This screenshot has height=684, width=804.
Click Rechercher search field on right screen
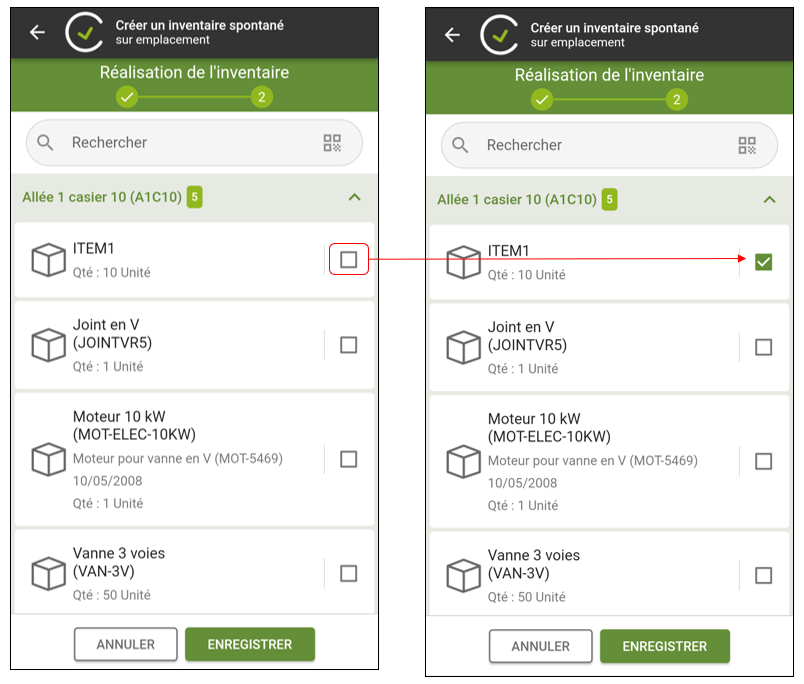pos(609,145)
